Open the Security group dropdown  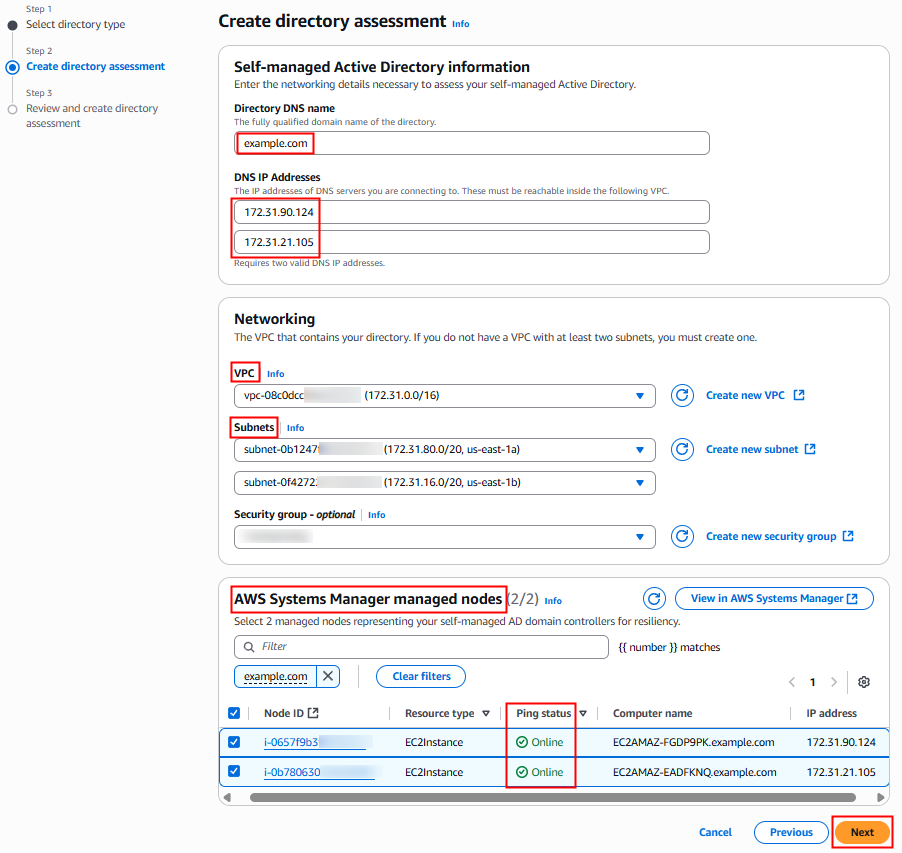click(x=445, y=537)
